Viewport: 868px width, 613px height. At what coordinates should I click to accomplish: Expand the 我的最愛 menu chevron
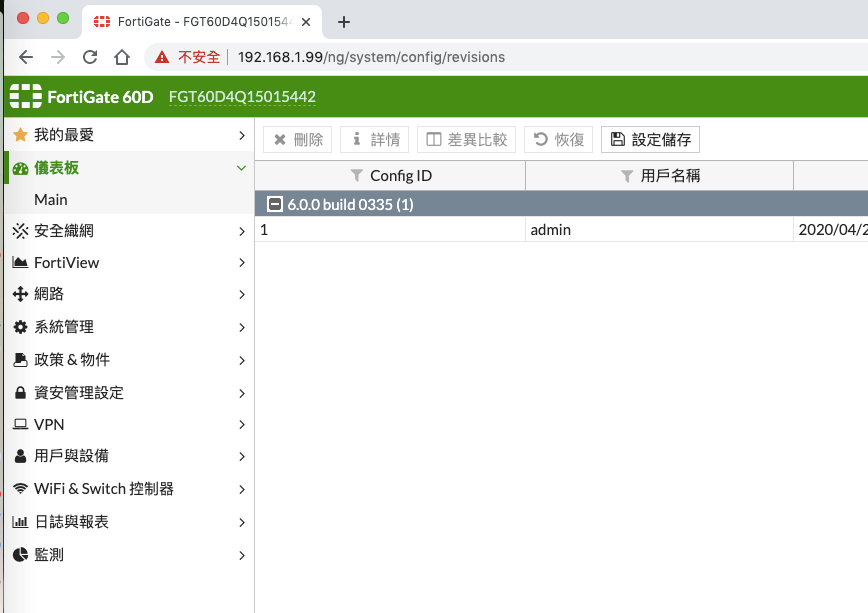point(241,135)
